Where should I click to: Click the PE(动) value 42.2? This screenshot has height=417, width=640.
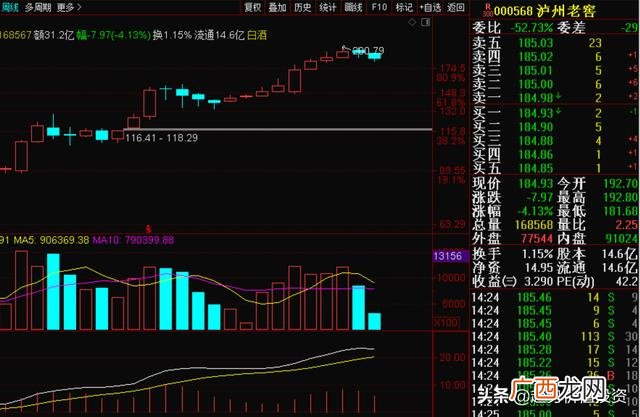coord(627,282)
